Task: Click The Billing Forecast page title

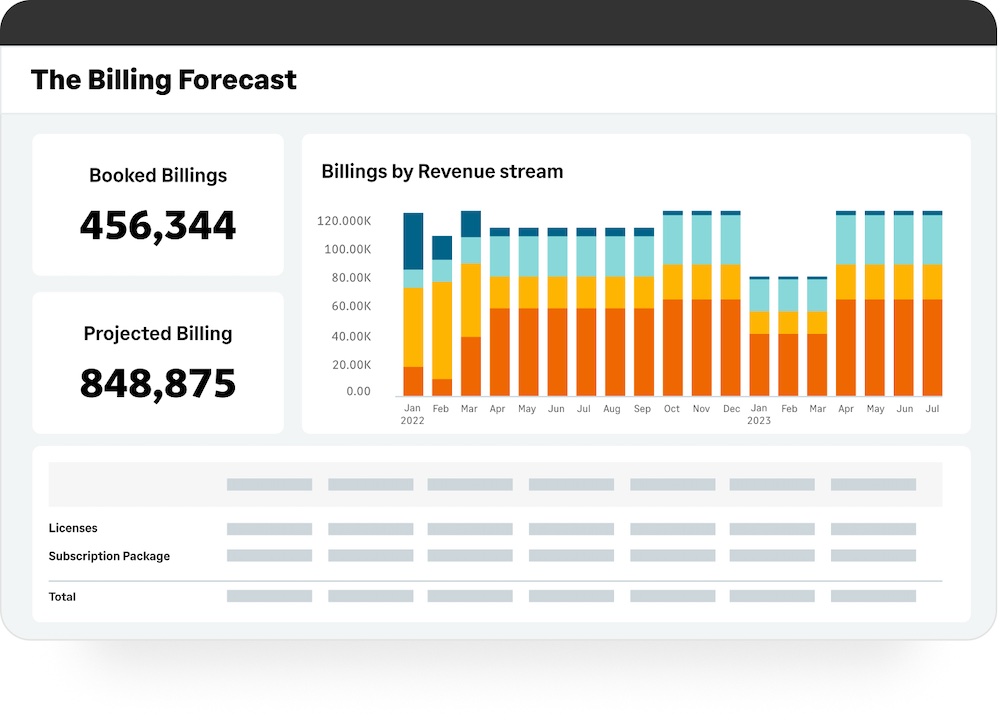Action: (x=164, y=80)
